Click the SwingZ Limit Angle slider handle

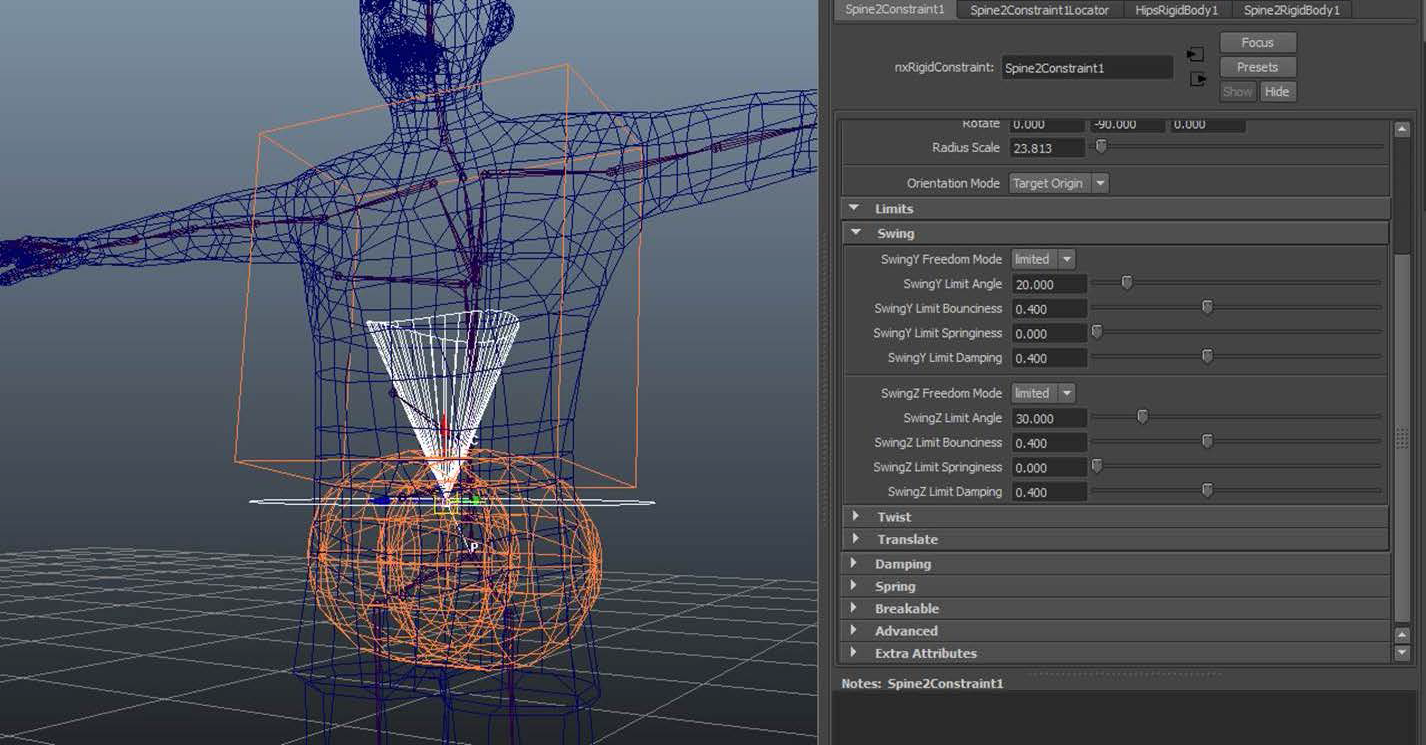click(1142, 417)
